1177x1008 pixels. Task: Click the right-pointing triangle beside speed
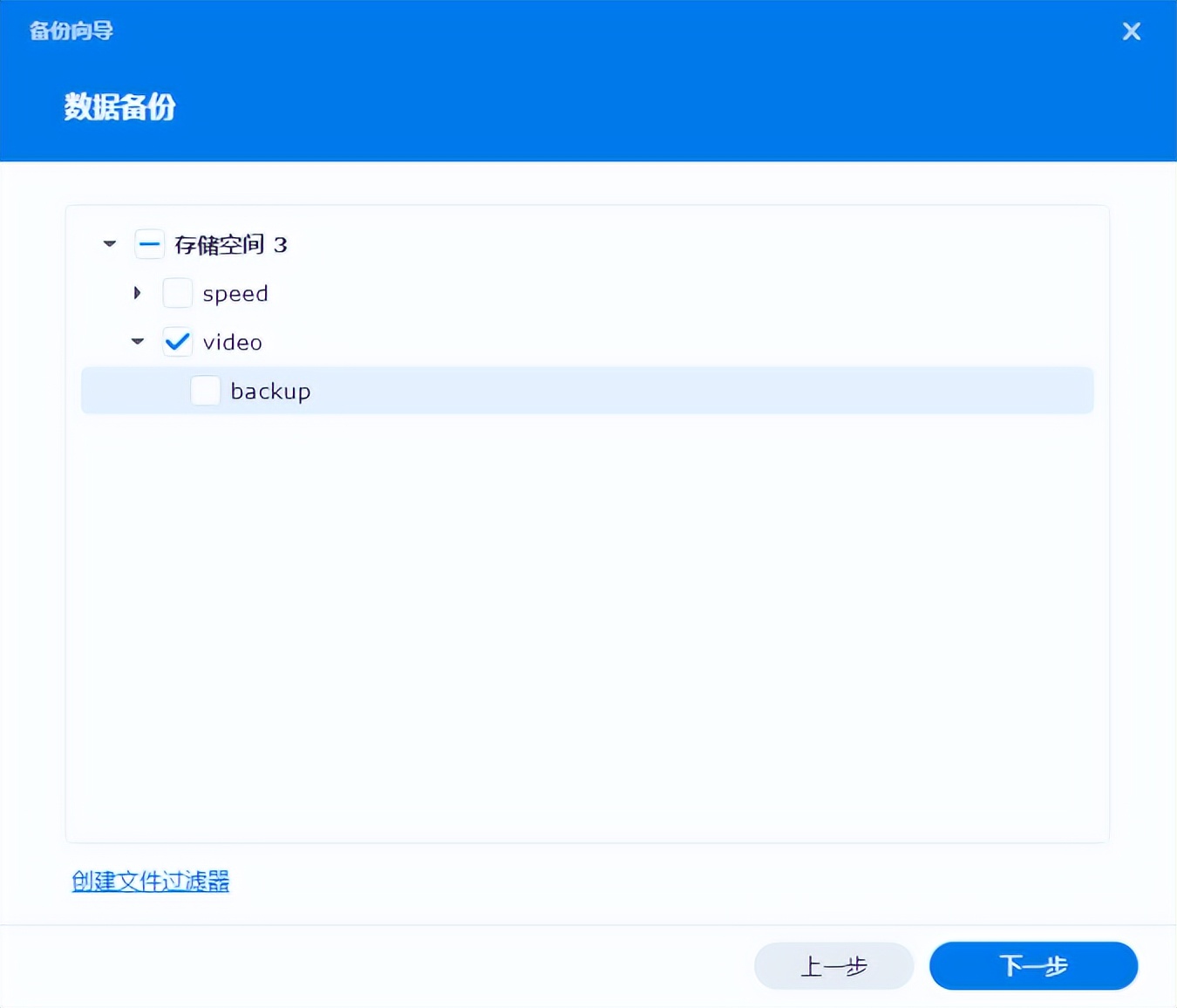point(137,293)
